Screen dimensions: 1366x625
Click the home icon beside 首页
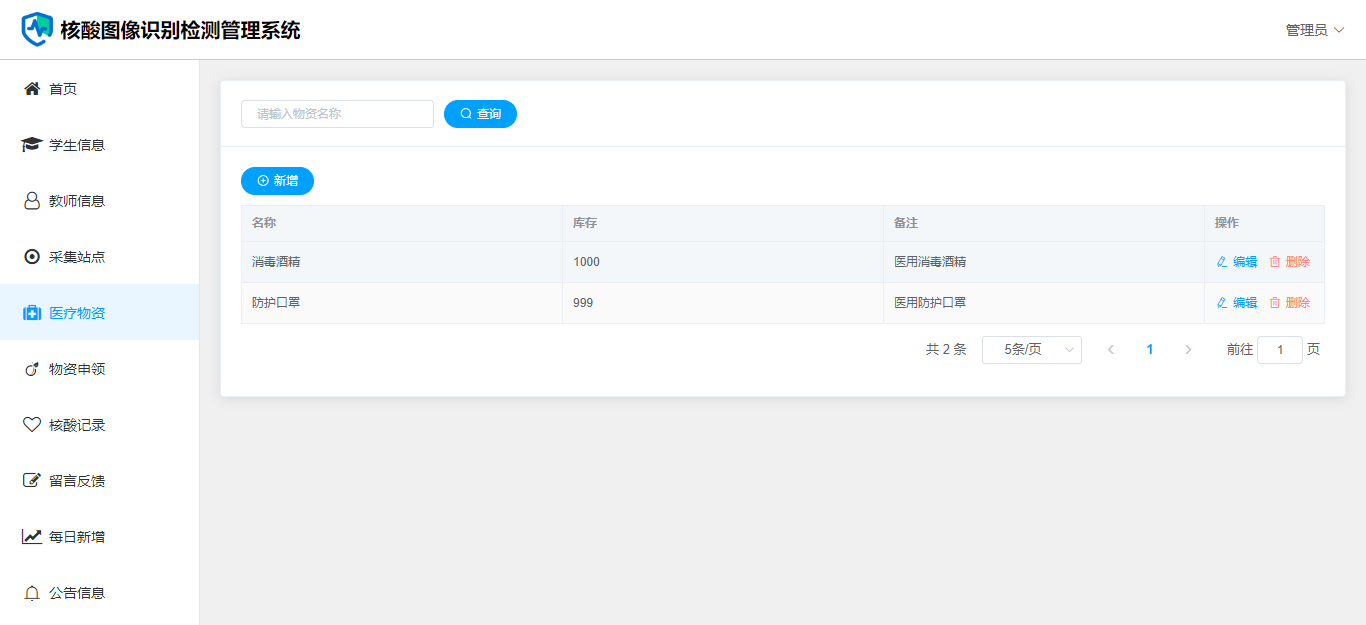(x=32, y=89)
